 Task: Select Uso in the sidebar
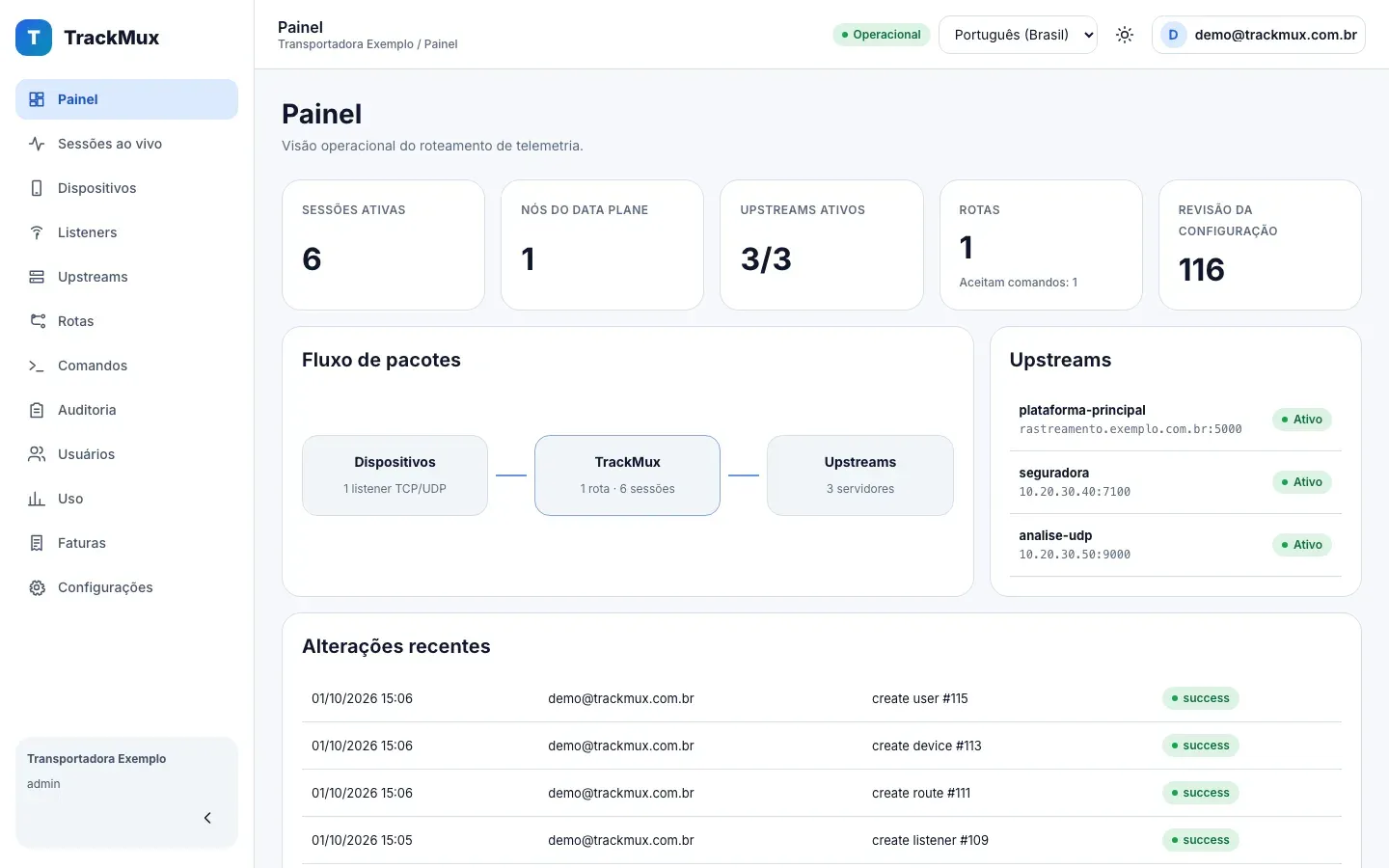pyautogui.click(x=126, y=499)
